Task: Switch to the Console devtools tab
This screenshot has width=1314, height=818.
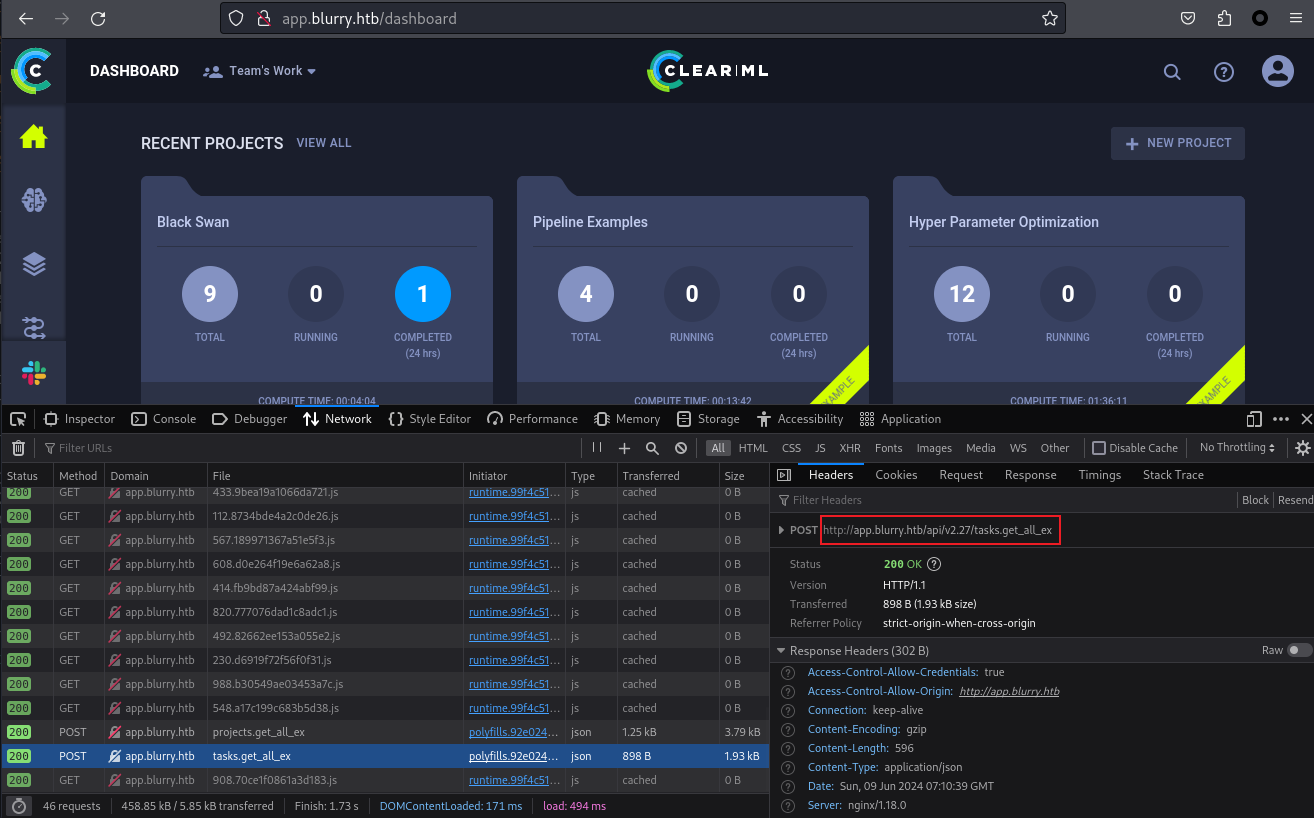Action: click(x=164, y=419)
